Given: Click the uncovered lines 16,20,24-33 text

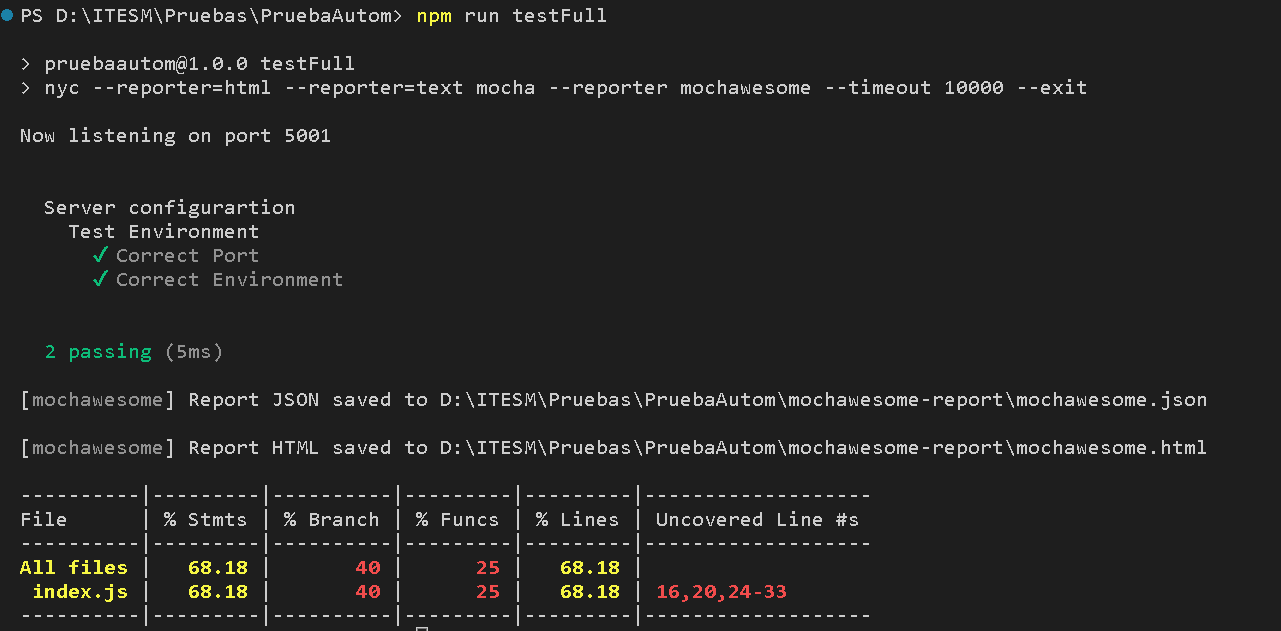Looking at the screenshot, I should pos(721,592).
